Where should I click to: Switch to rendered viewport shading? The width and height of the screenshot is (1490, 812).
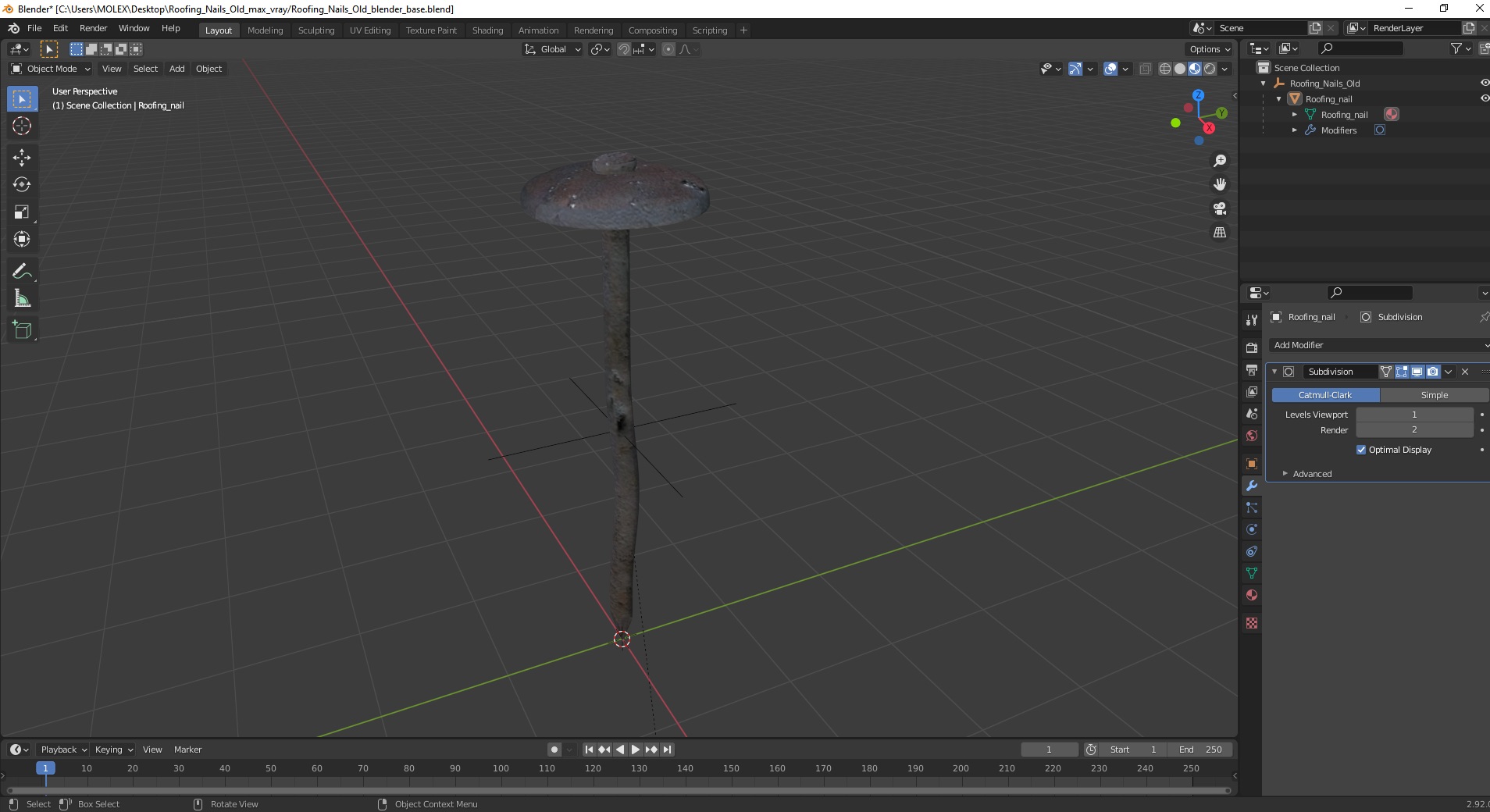(1210, 69)
